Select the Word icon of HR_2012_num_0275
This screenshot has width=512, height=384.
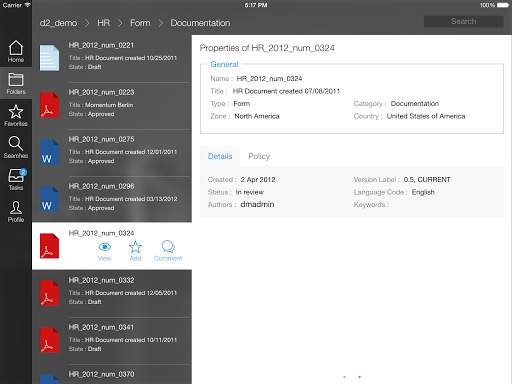pyautogui.click(x=49, y=152)
